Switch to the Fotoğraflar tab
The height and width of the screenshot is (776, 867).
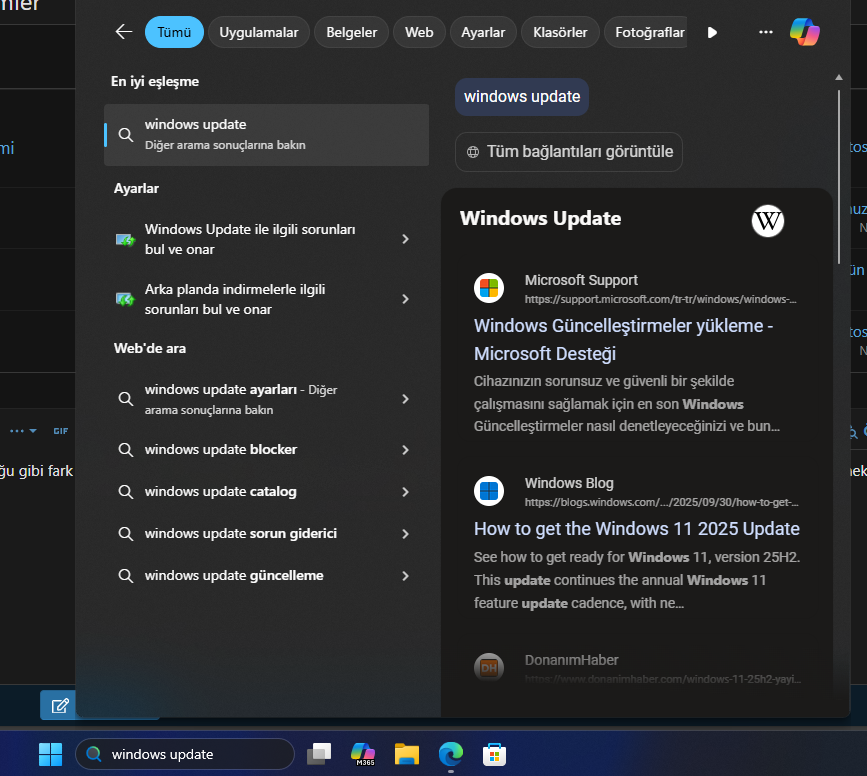pyautogui.click(x=646, y=32)
